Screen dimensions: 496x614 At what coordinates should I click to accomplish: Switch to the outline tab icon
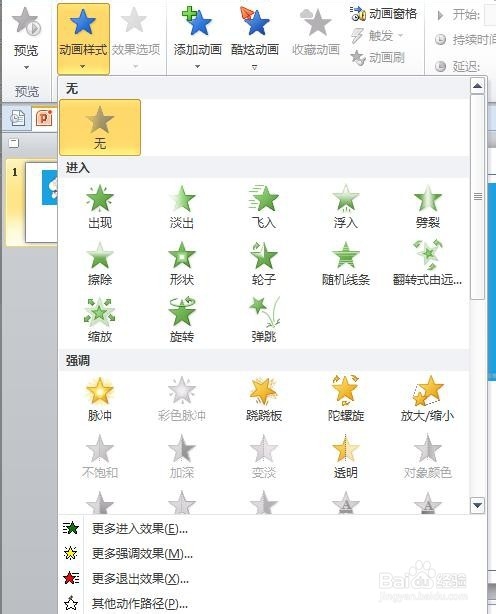pyautogui.click(x=18, y=118)
